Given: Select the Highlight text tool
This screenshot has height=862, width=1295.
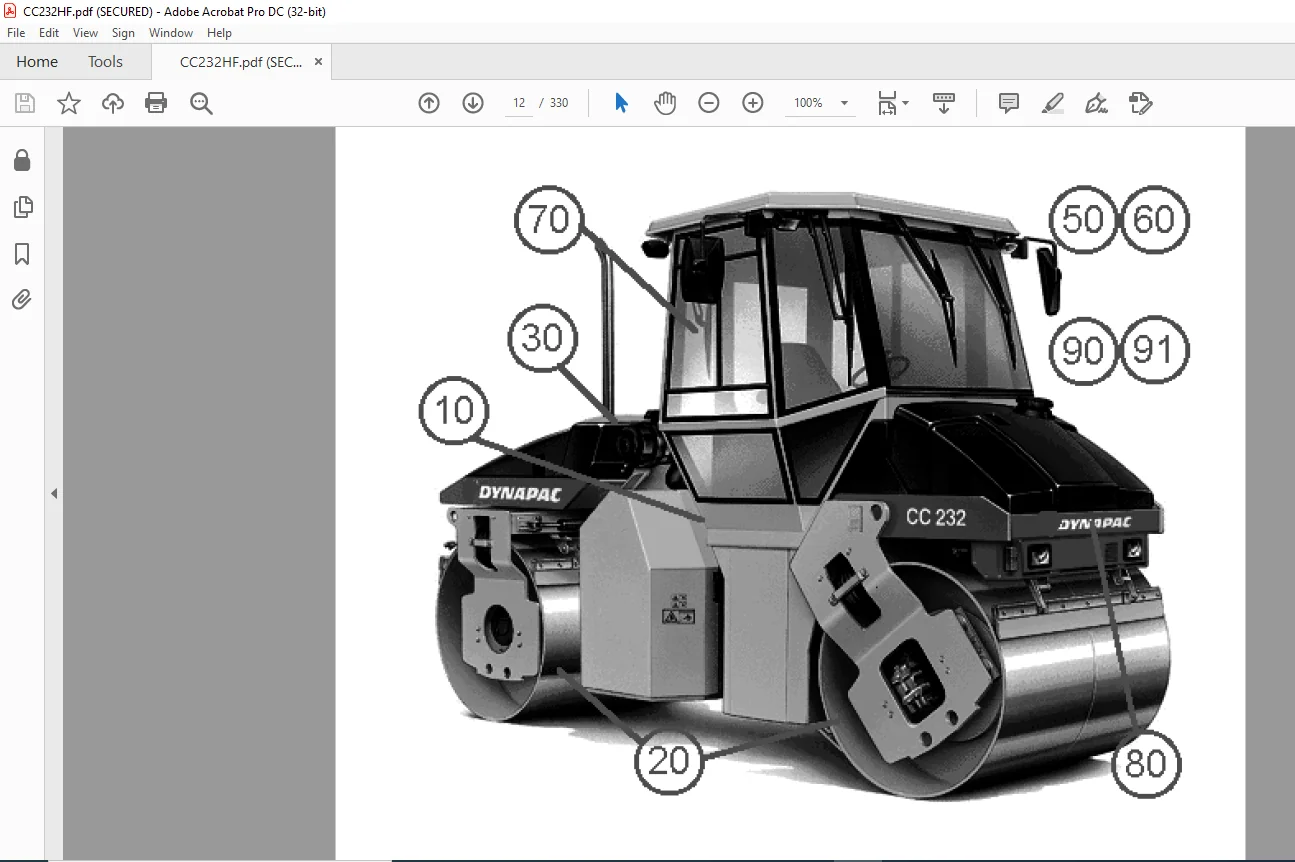Looking at the screenshot, I should (1052, 103).
